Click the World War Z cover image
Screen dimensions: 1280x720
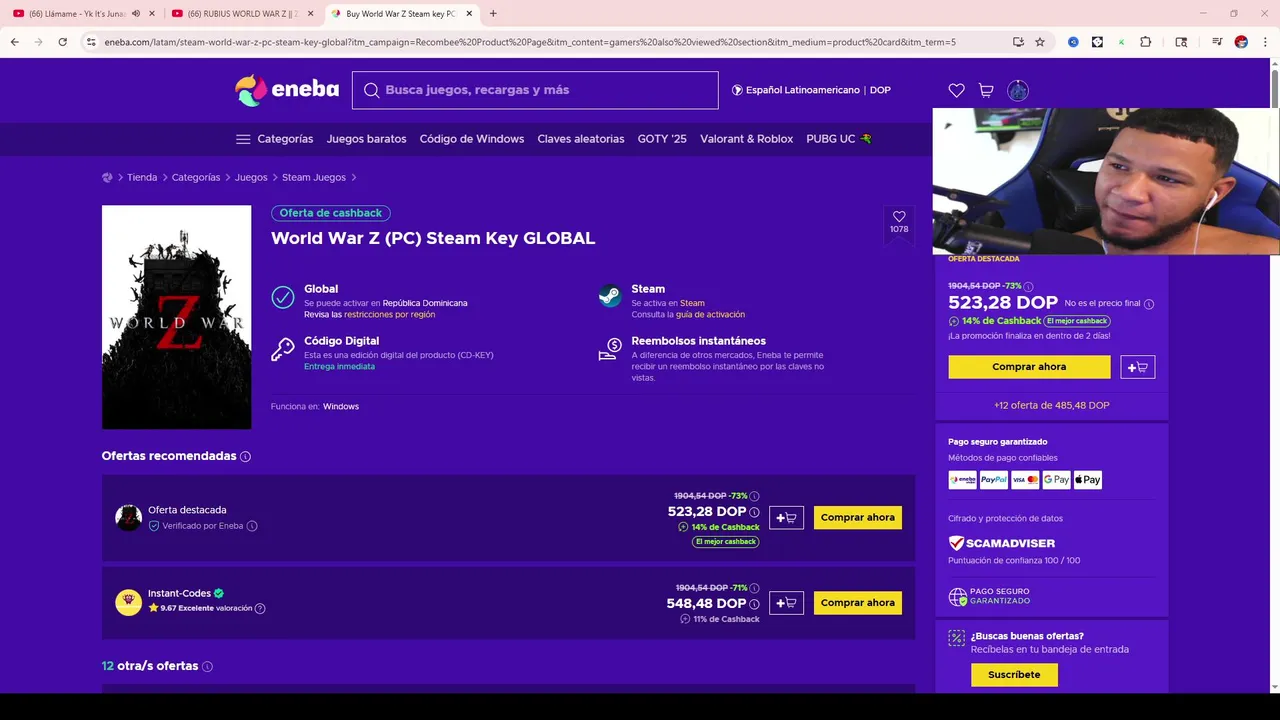click(176, 317)
